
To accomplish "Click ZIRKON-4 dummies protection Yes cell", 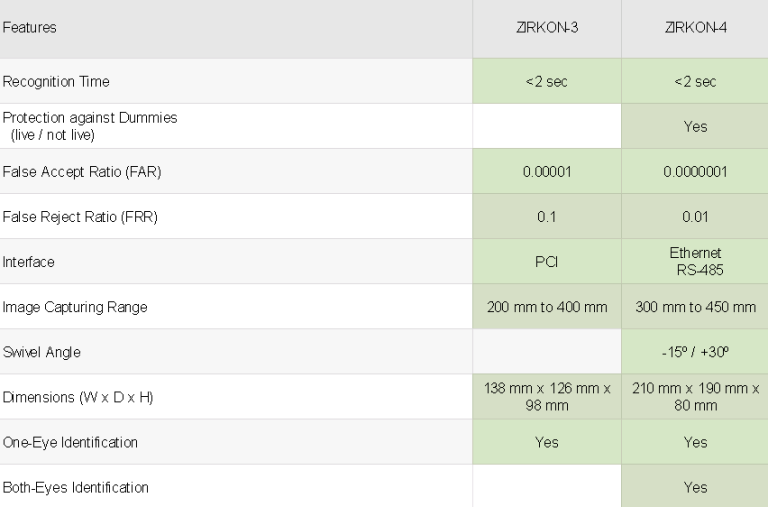I will (694, 127).
